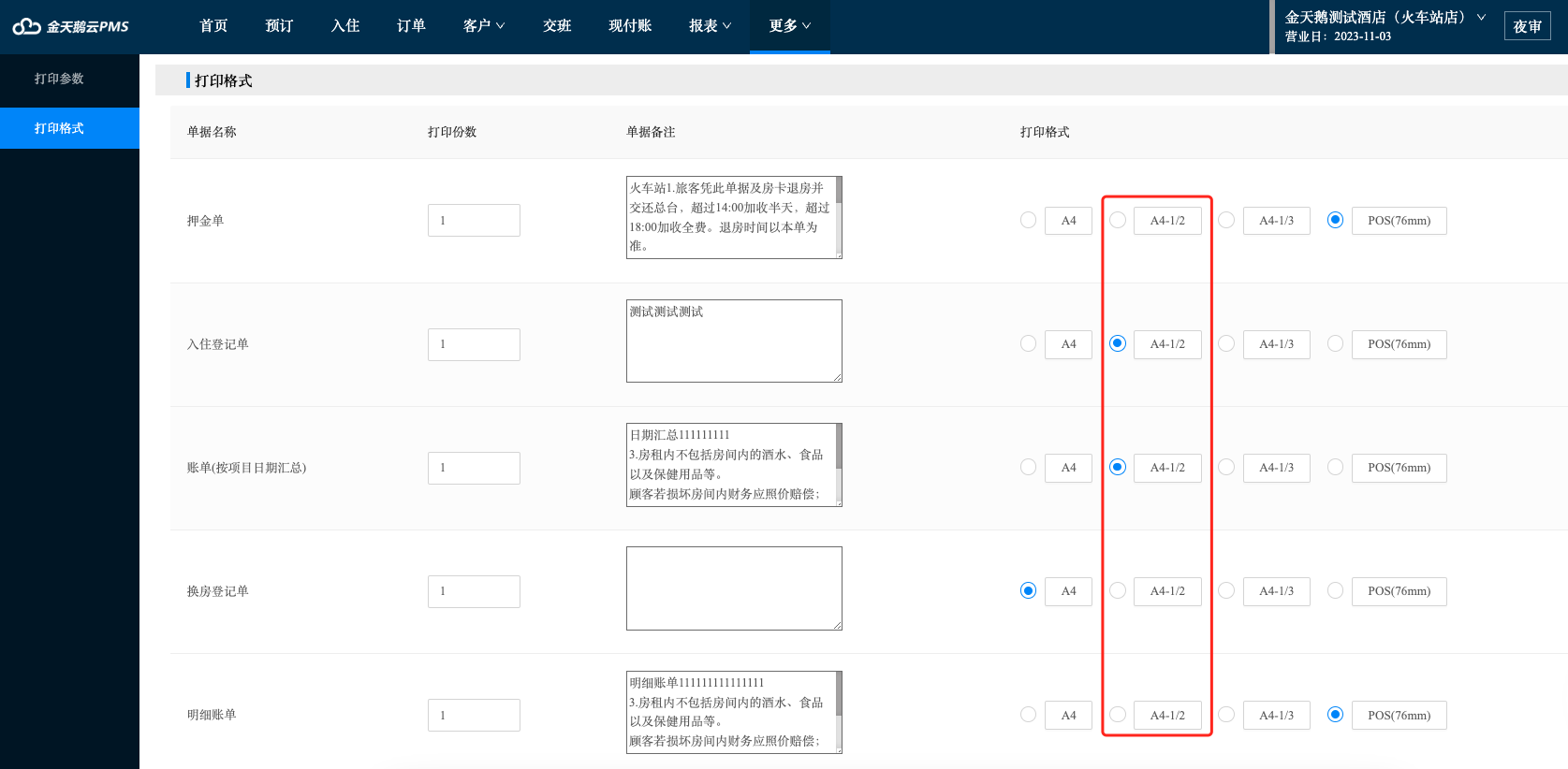Select POS(76mm) radio for 押金单
The image size is (1568, 769).
coord(1335,220)
